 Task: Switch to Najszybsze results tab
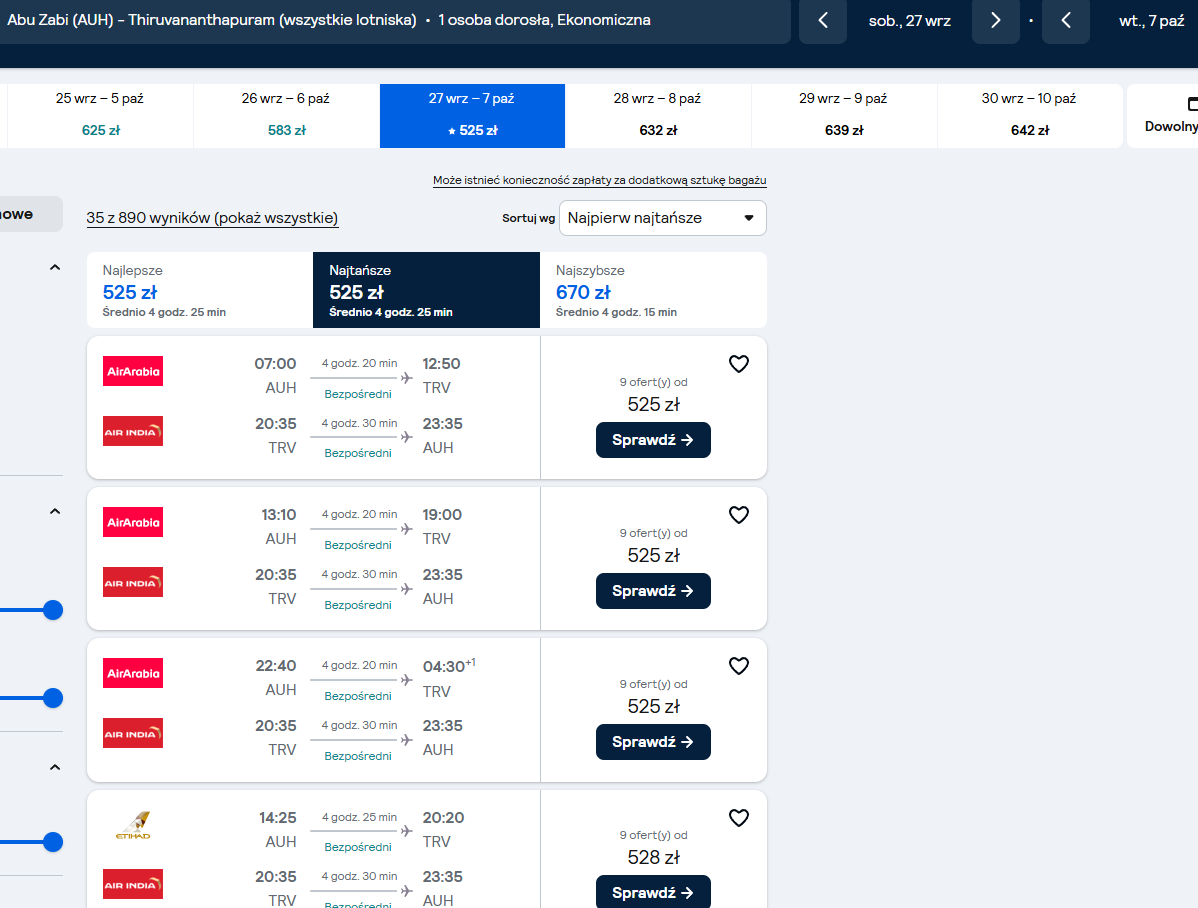pyautogui.click(x=653, y=290)
